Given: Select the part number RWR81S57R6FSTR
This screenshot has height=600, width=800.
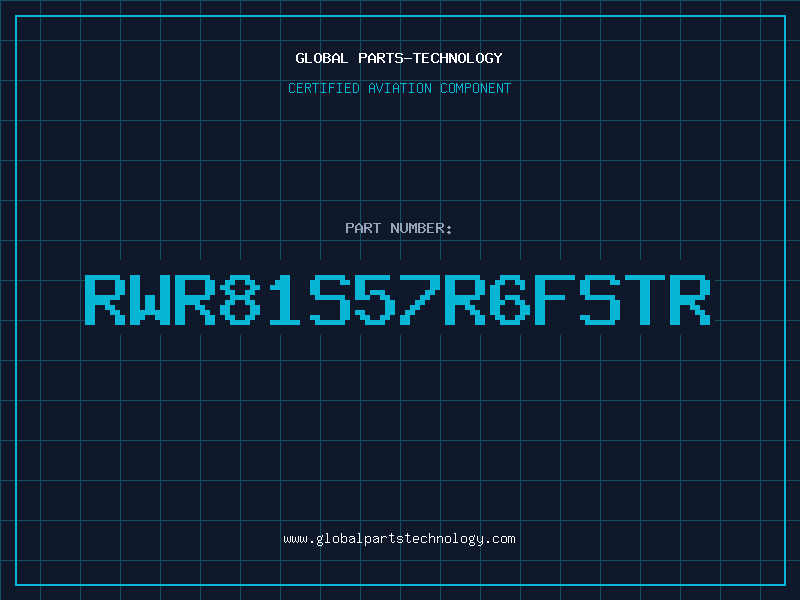Looking at the screenshot, I should coord(397,300).
